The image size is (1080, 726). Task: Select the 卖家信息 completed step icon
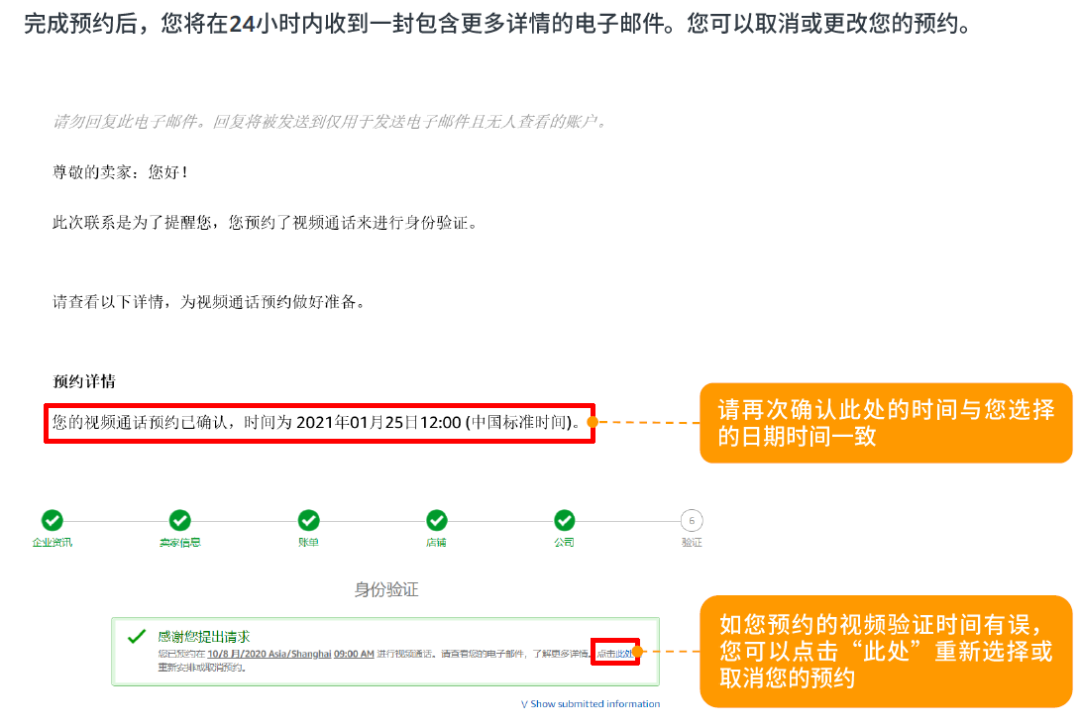(x=179, y=521)
